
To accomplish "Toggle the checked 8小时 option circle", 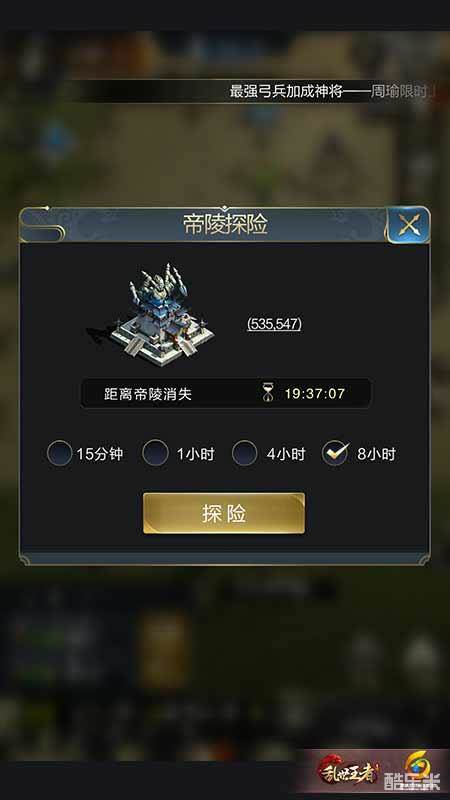I will [x=335, y=454].
